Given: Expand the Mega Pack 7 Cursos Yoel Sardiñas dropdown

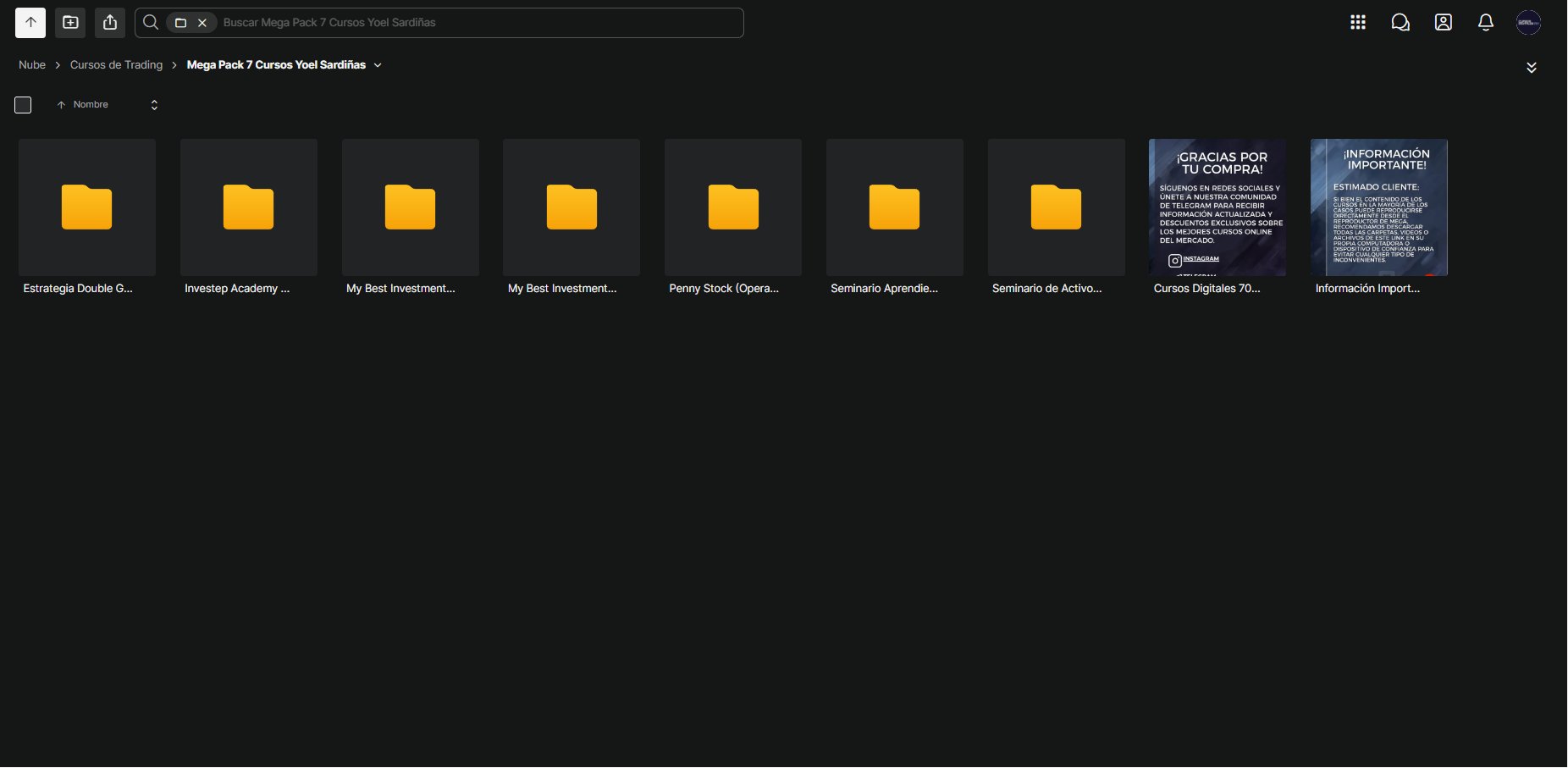Looking at the screenshot, I should point(378,65).
